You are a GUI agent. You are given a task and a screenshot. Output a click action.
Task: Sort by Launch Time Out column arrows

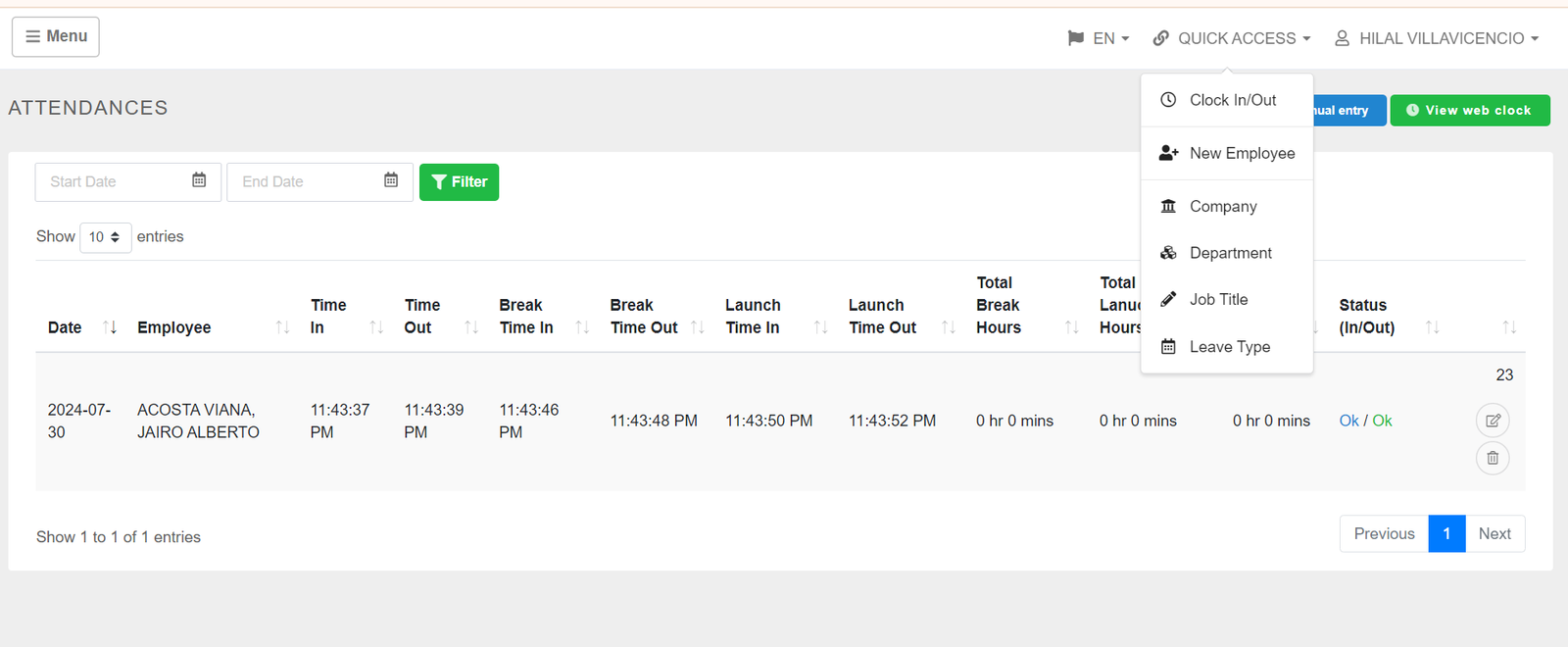pos(948,327)
